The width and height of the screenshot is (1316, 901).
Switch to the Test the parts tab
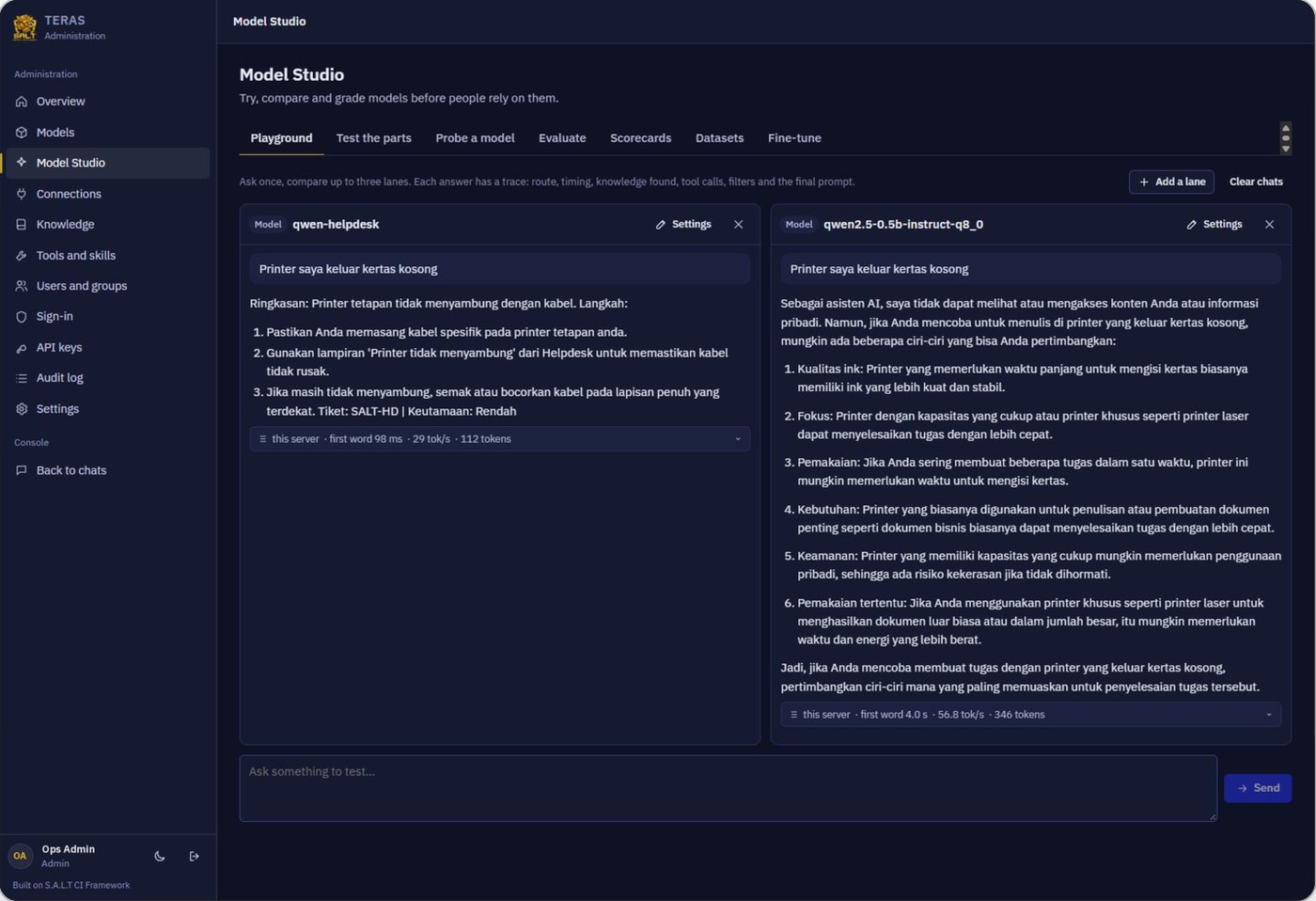[x=374, y=138]
